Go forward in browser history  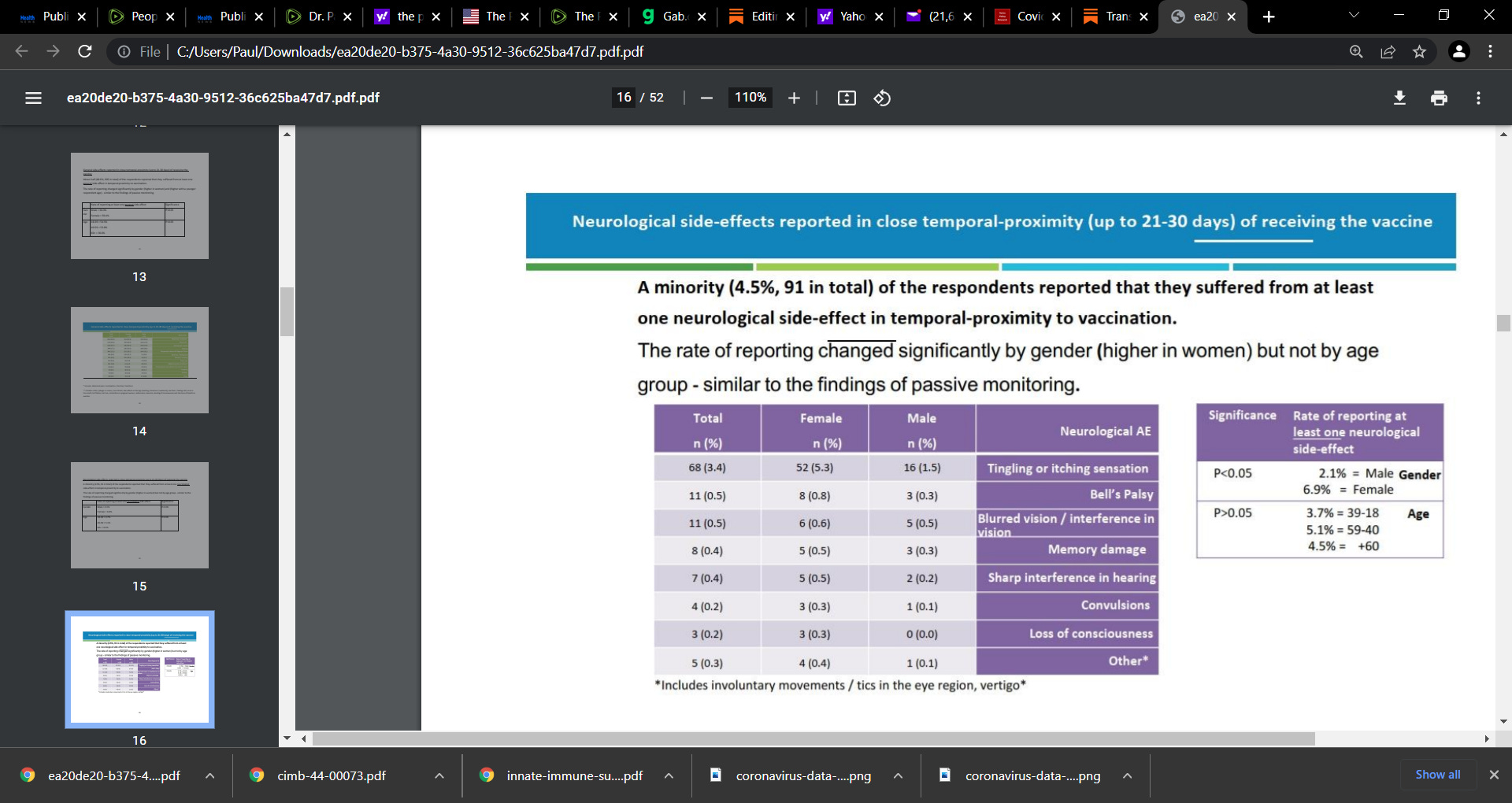tap(53, 51)
